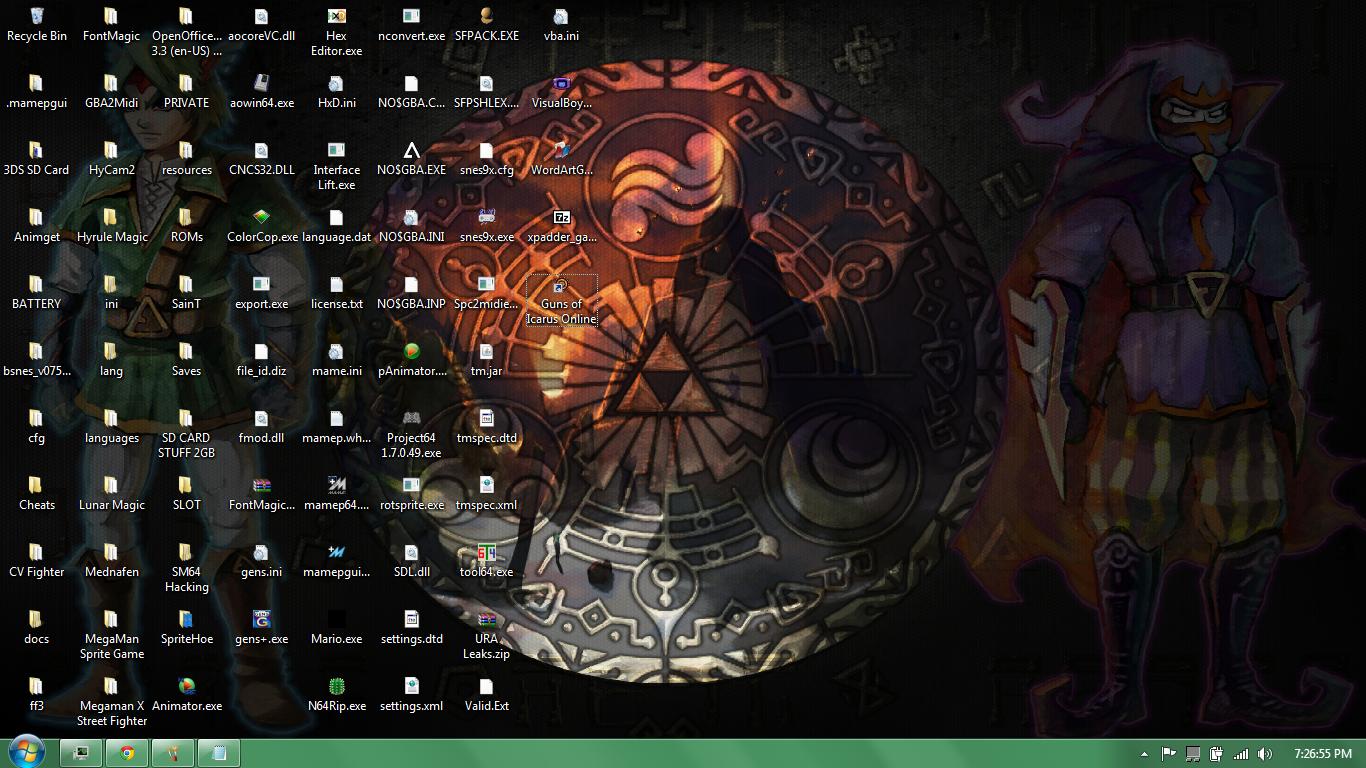
Task: Select the ROMs folder
Action: click(187, 227)
